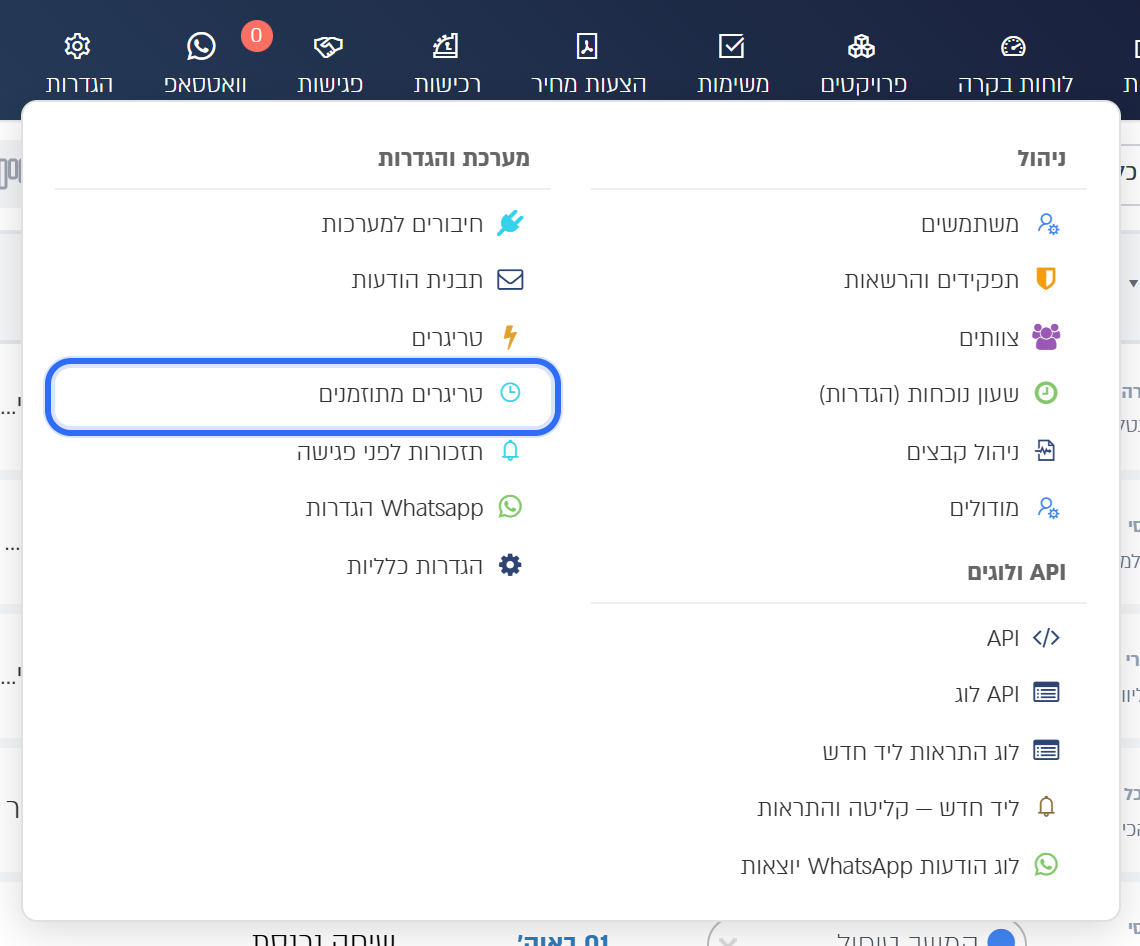Open the הצעות מחיר PDF icon

[x=587, y=47]
